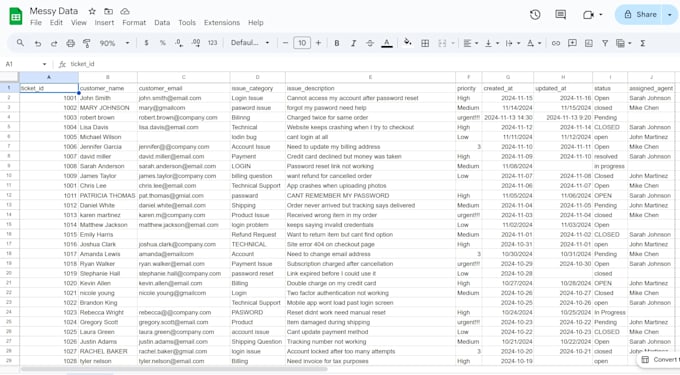Open the font dropdown Default
Screen dimensions: 680x375
250,42
